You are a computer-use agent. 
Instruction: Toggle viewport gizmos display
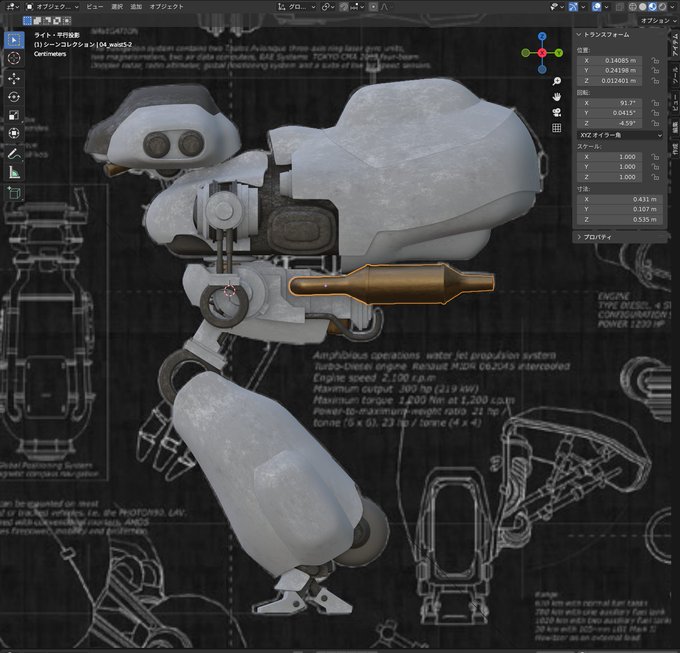[x=573, y=7]
